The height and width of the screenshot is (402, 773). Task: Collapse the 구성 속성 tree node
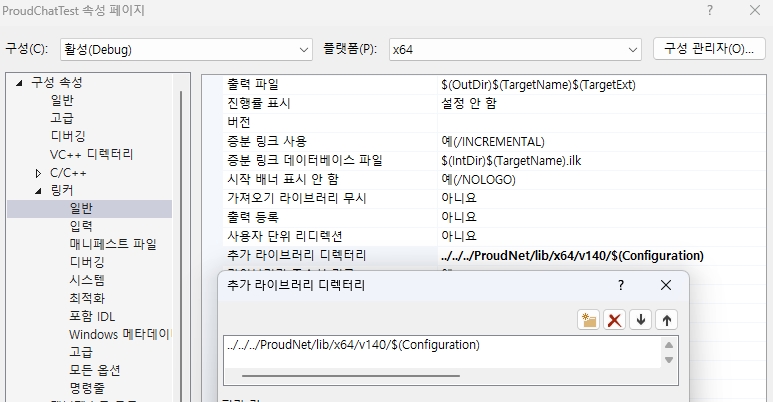[19, 82]
